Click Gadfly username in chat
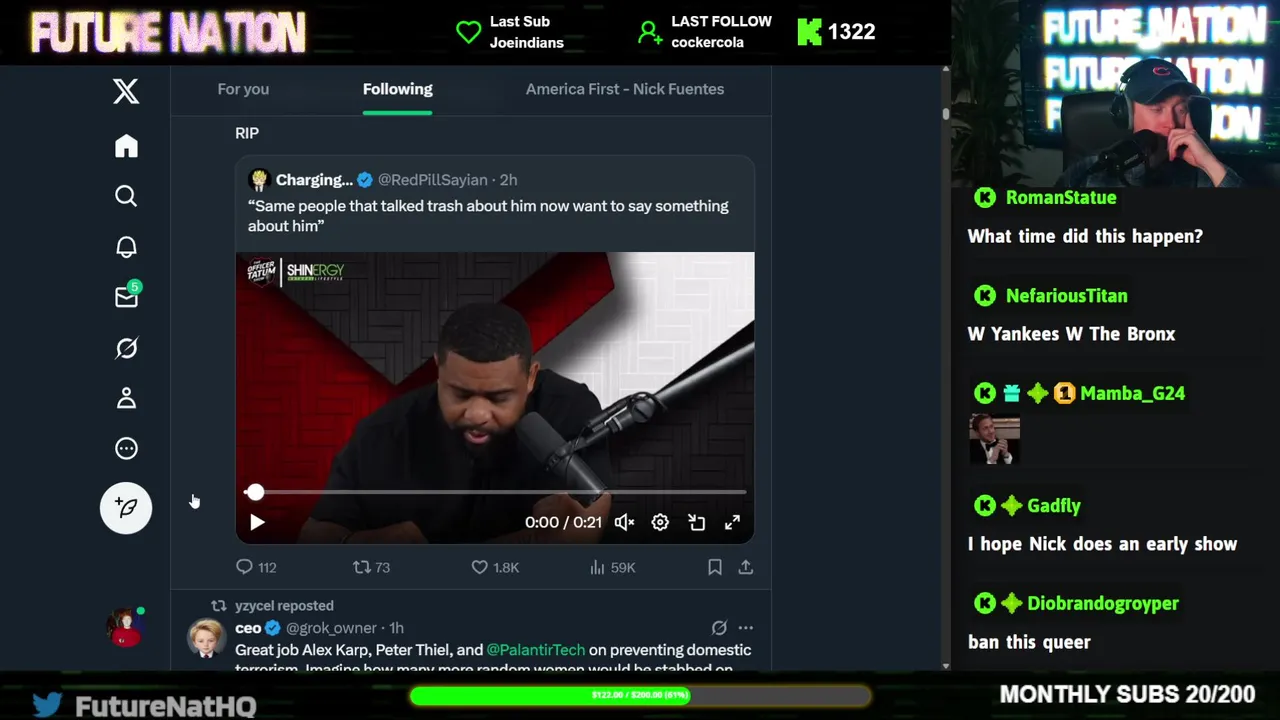Viewport: 1280px width, 720px height. [x=1054, y=506]
